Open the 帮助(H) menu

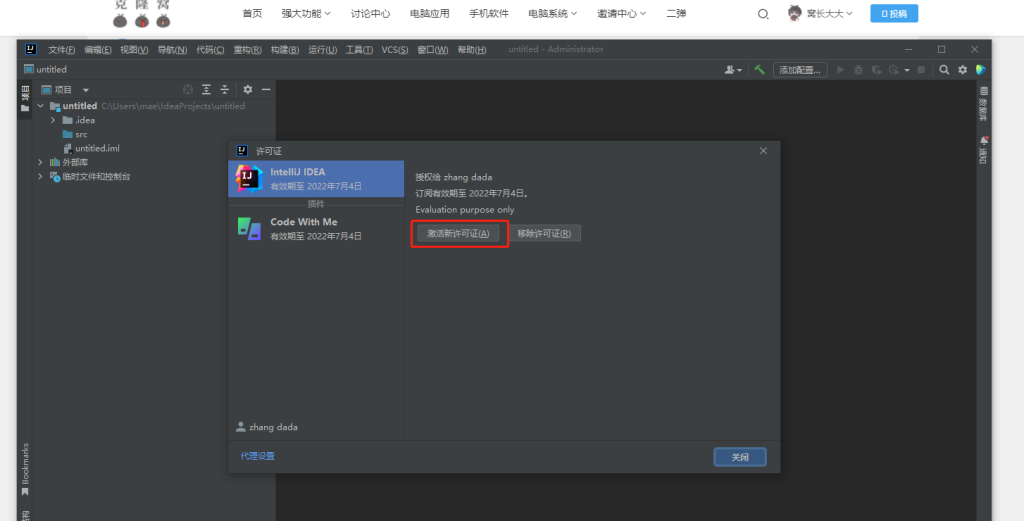tap(472, 50)
